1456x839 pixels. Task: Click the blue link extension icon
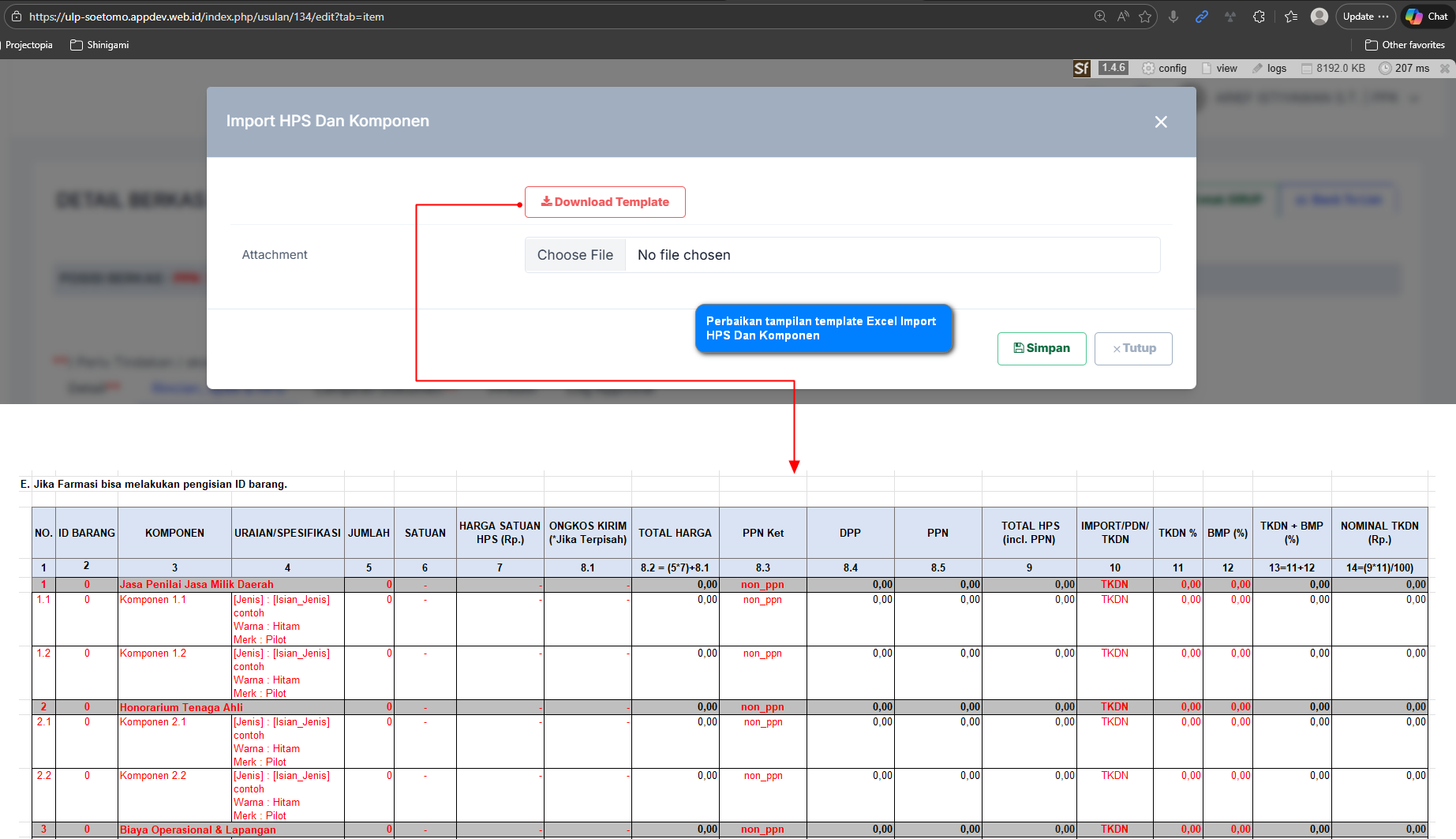[1202, 17]
